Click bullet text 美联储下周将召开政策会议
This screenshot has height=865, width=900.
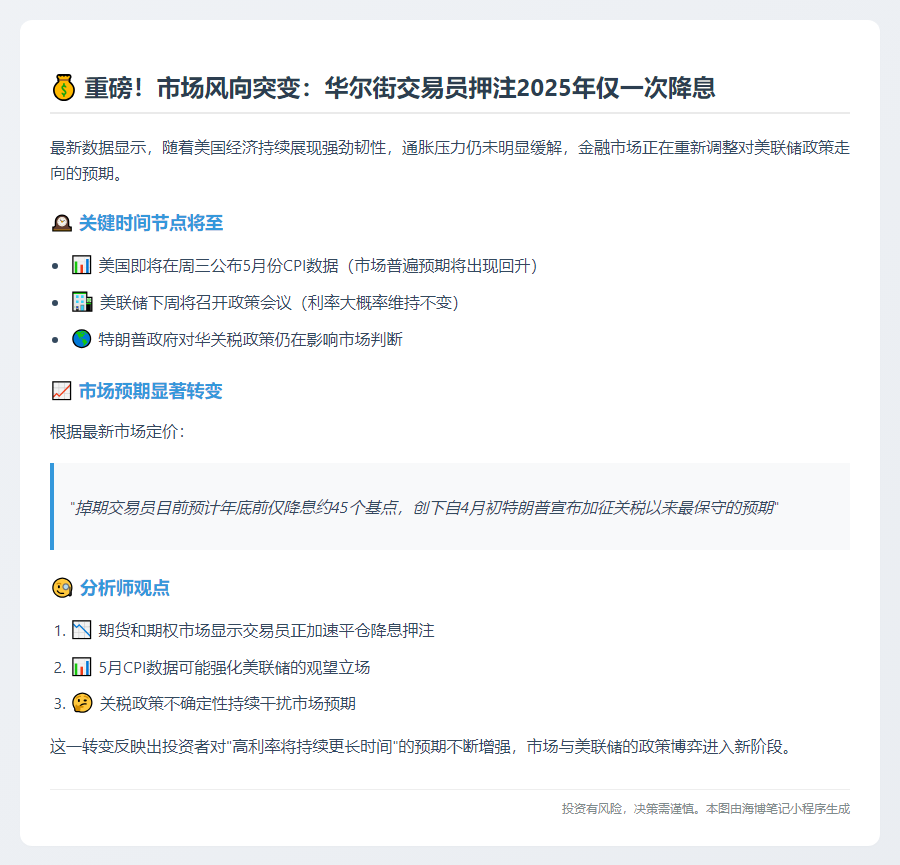coord(280,302)
